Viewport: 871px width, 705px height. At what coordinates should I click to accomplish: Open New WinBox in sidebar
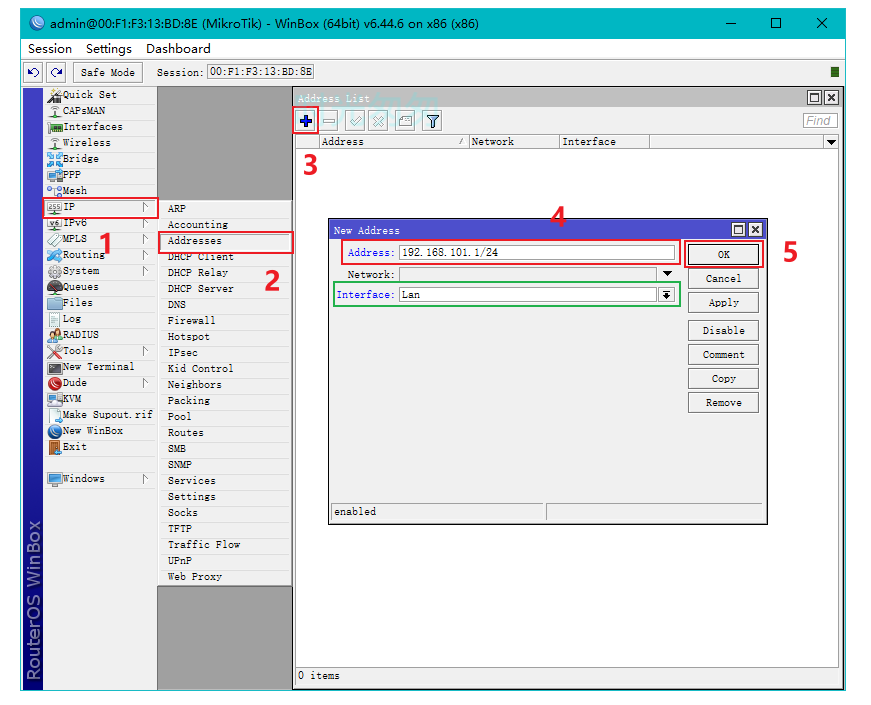[x=100, y=432]
